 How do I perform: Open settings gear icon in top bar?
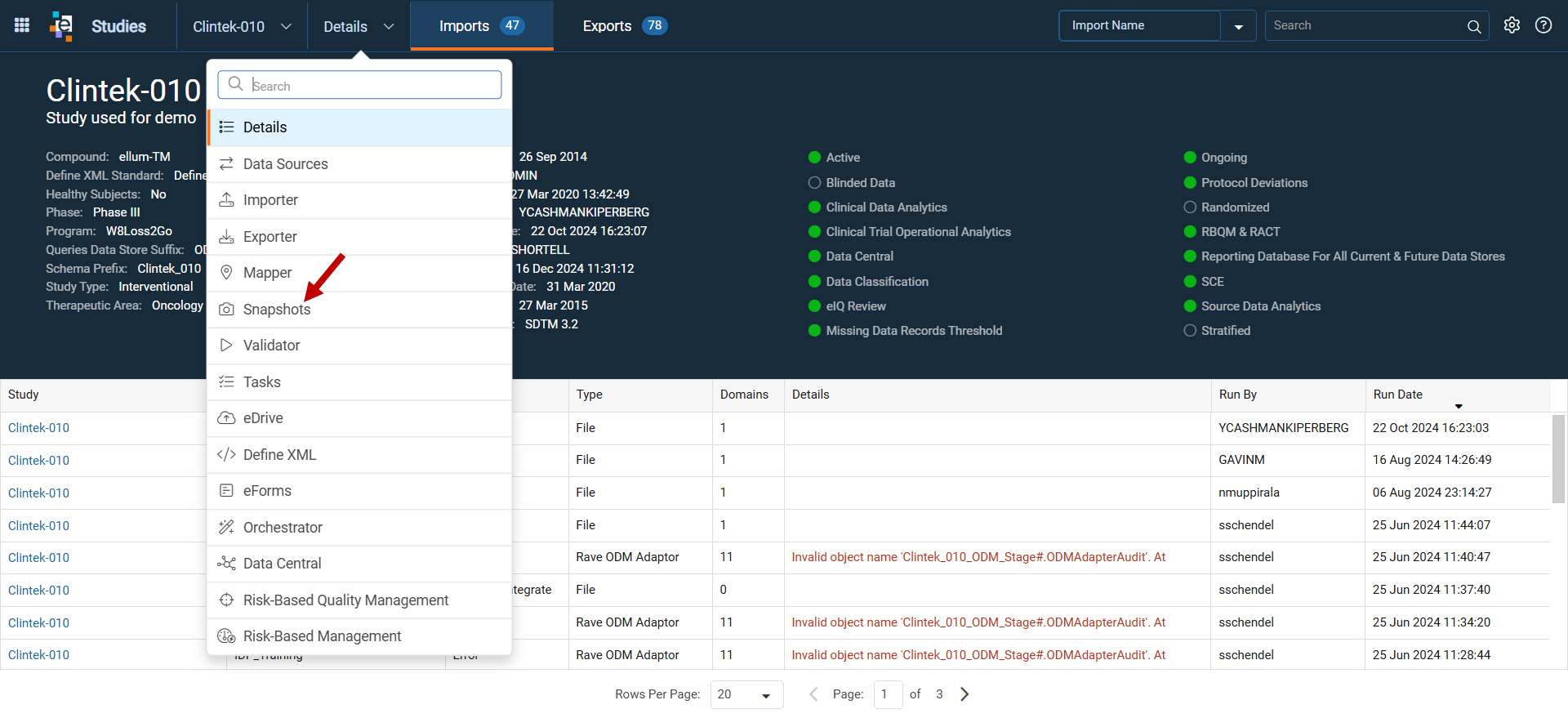(1512, 25)
